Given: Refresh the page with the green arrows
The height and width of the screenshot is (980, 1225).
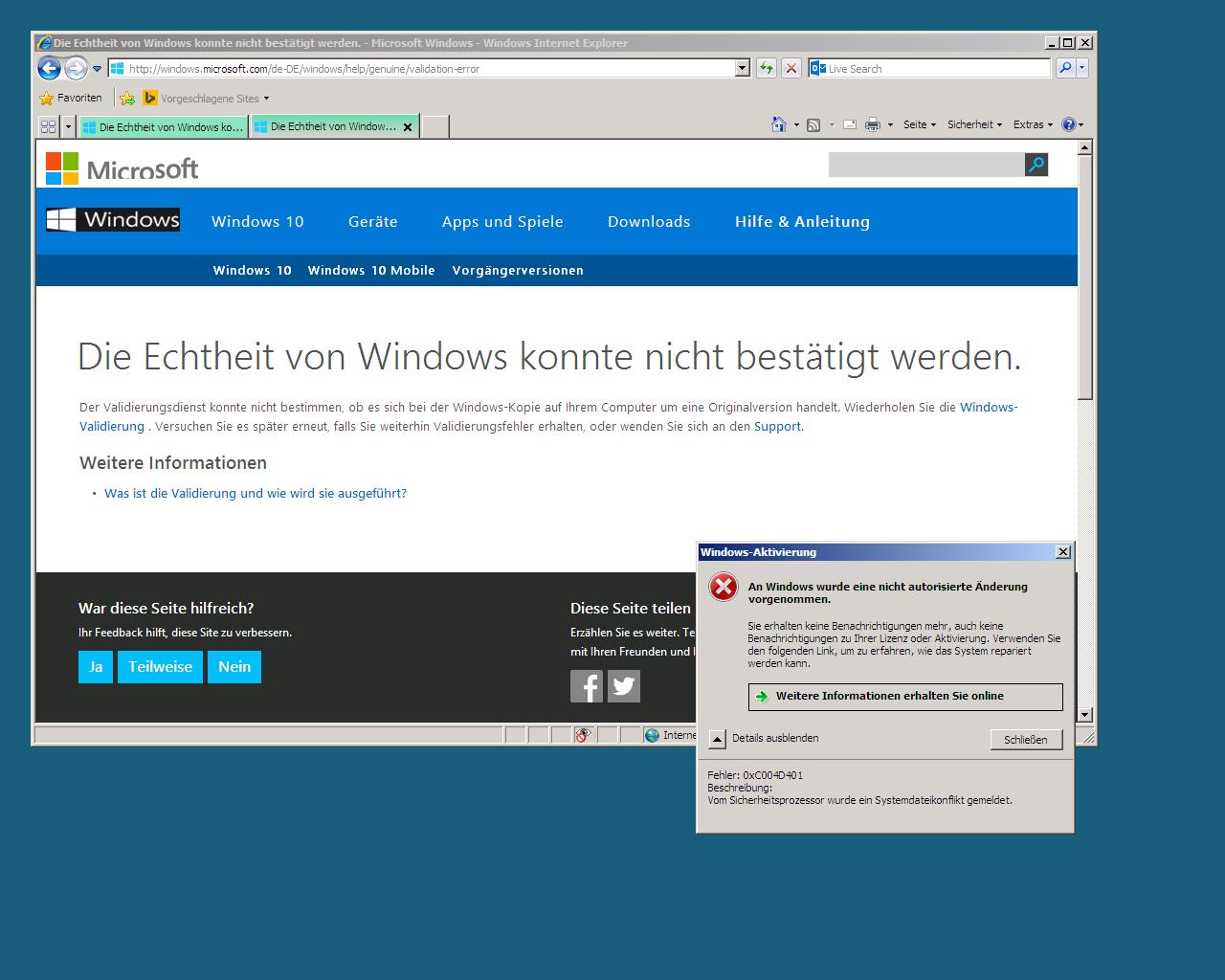Looking at the screenshot, I should [x=766, y=68].
